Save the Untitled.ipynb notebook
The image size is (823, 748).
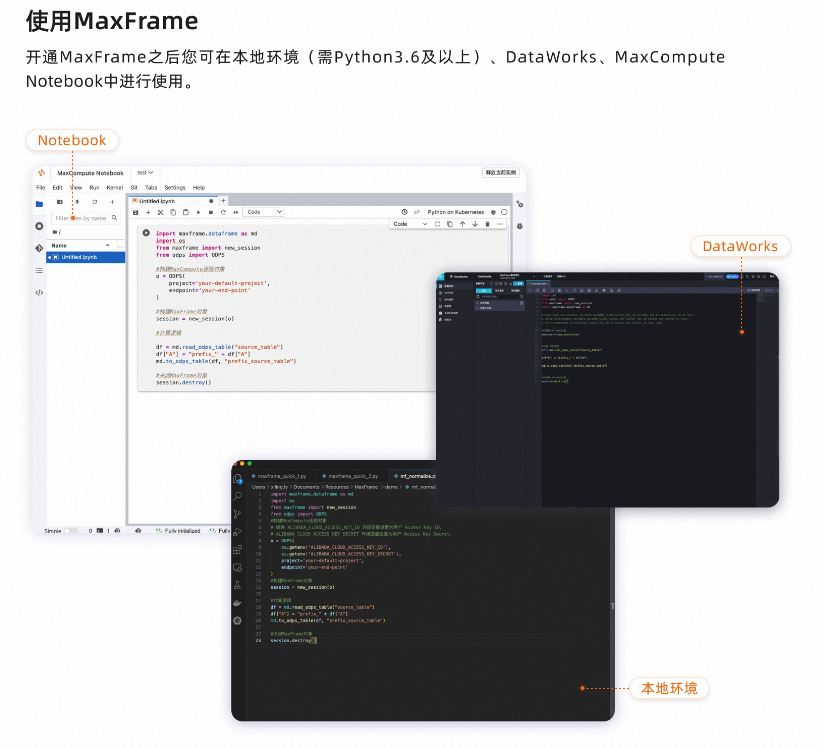click(x=137, y=212)
